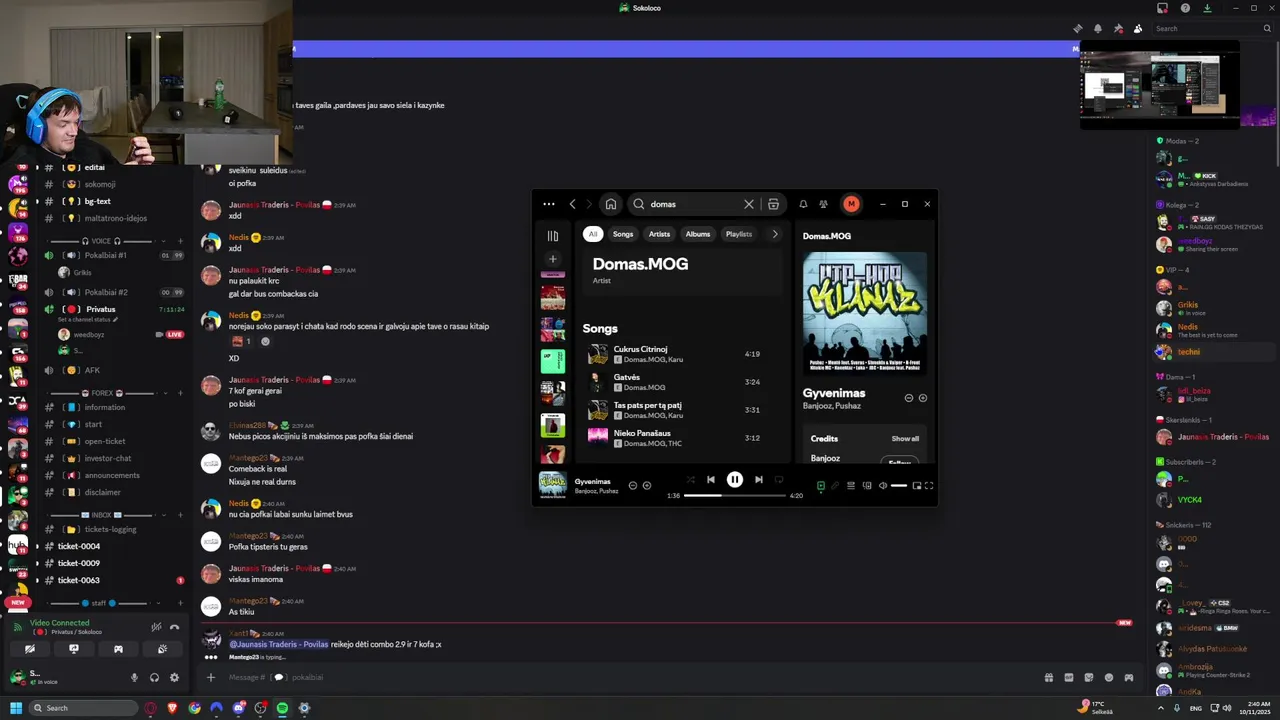
Task: Open the open-ticket channel
Action: point(105,441)
